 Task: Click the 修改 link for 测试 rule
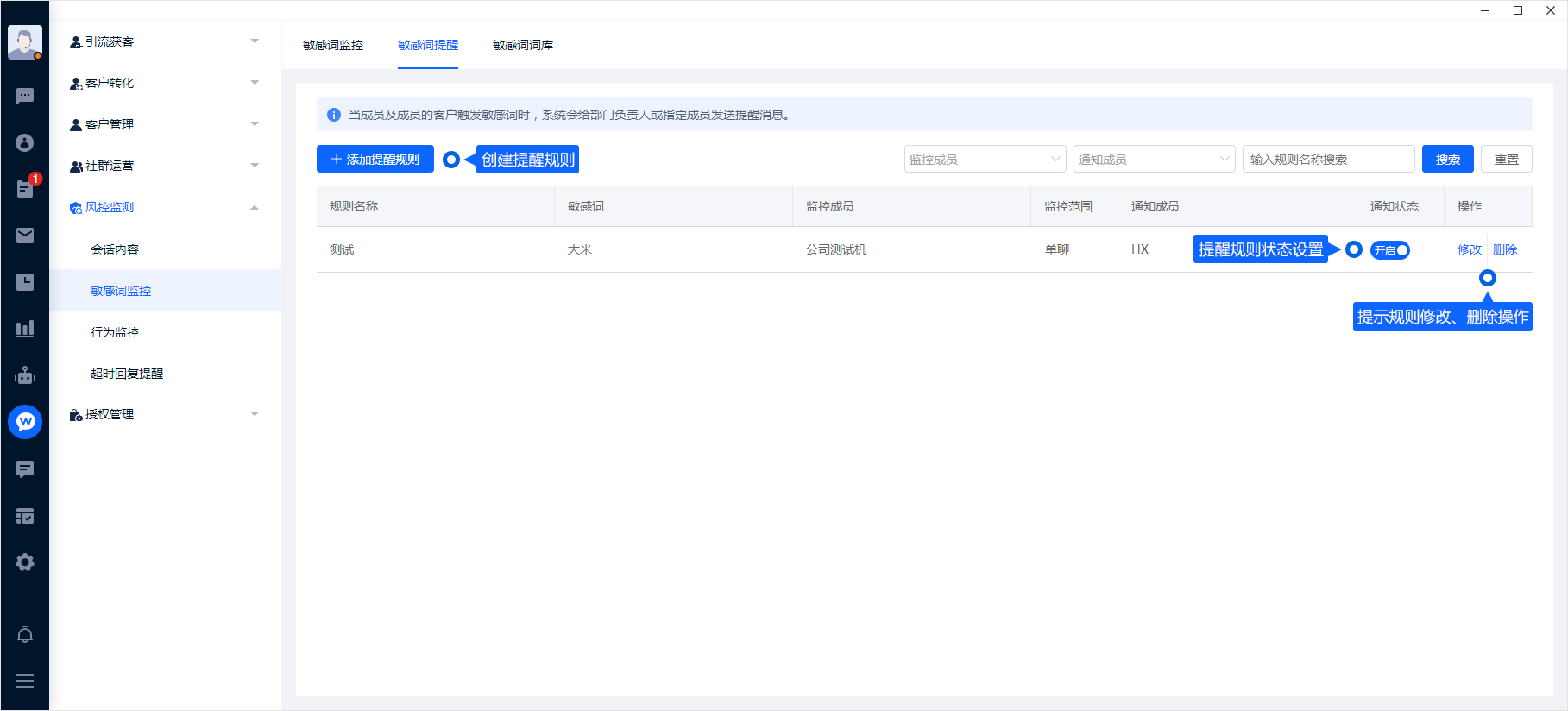1469,249
